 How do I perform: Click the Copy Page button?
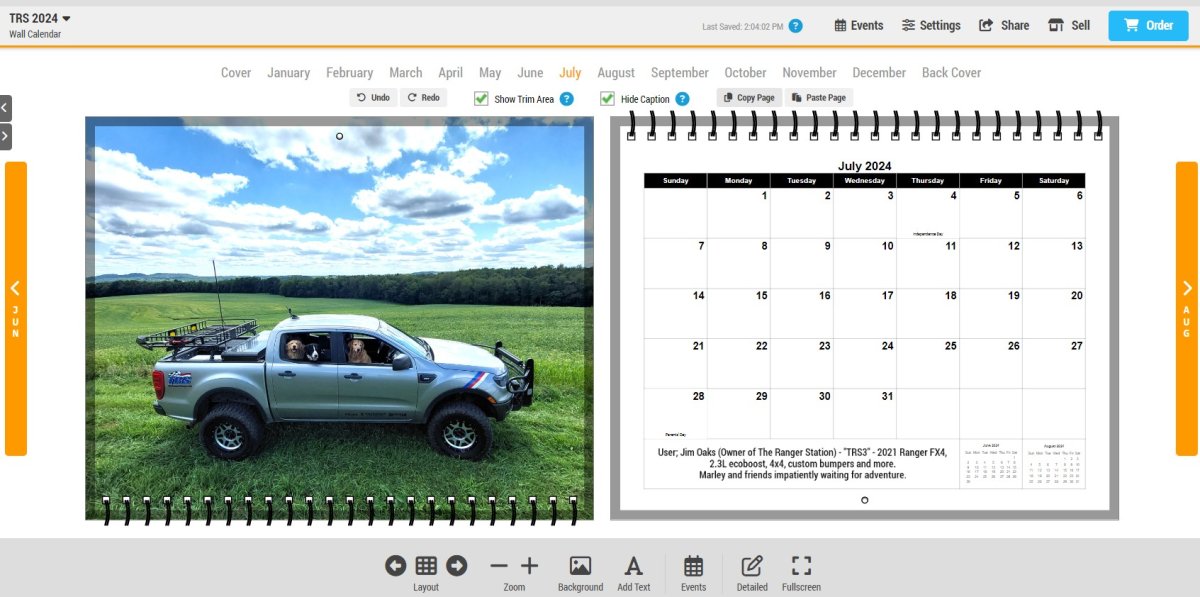[748, 98]
